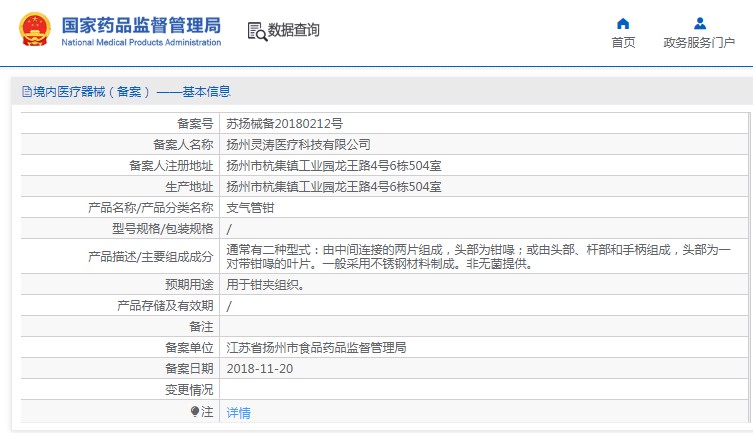Click the slash value in 型号规格 row

click(x=229, y=229)
